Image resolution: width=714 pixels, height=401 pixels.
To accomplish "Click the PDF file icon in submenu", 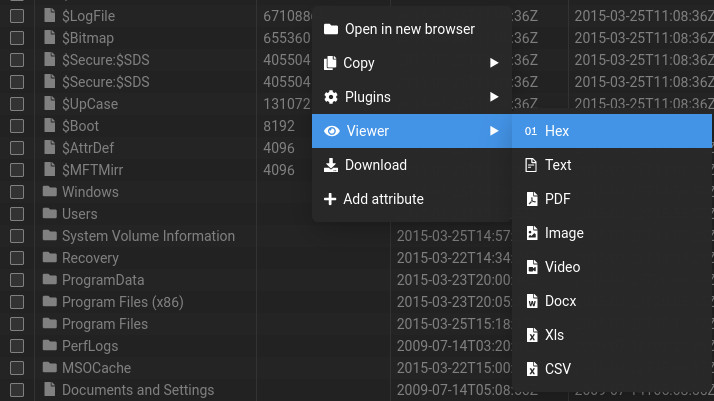I will pos(531,199).
